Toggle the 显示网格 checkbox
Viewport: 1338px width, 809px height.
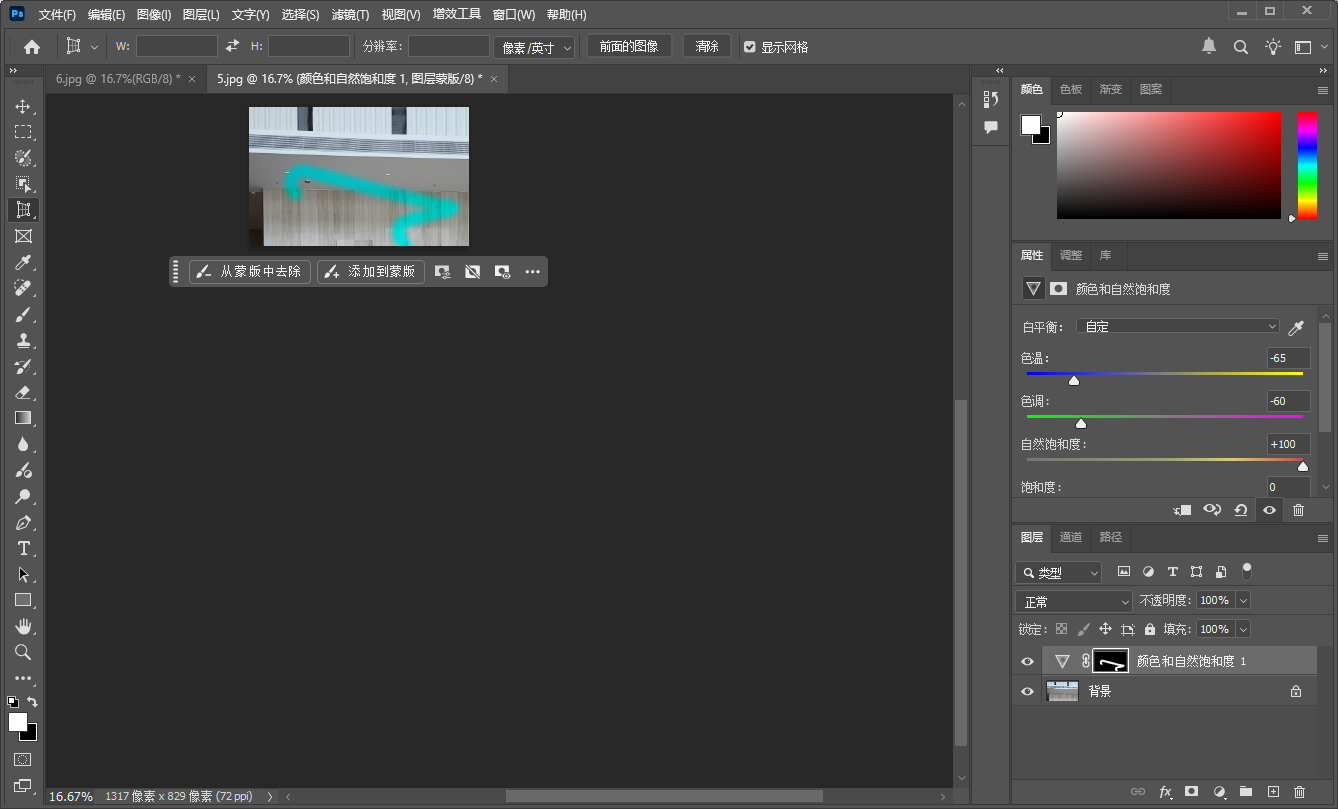[750, 47]
